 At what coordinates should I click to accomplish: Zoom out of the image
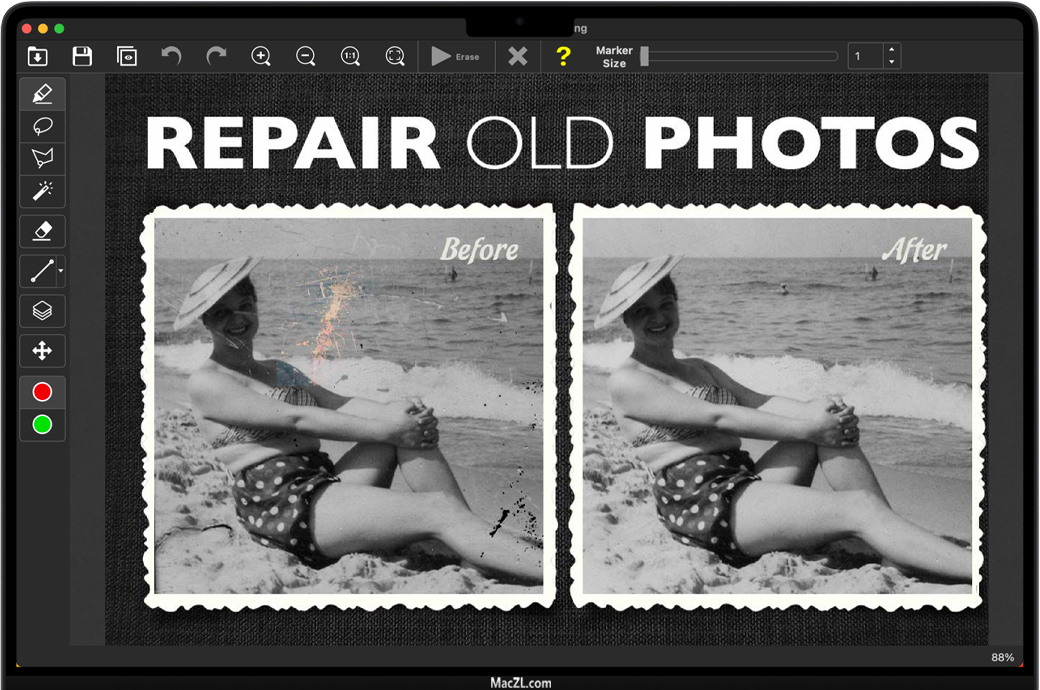coord(306,57)
